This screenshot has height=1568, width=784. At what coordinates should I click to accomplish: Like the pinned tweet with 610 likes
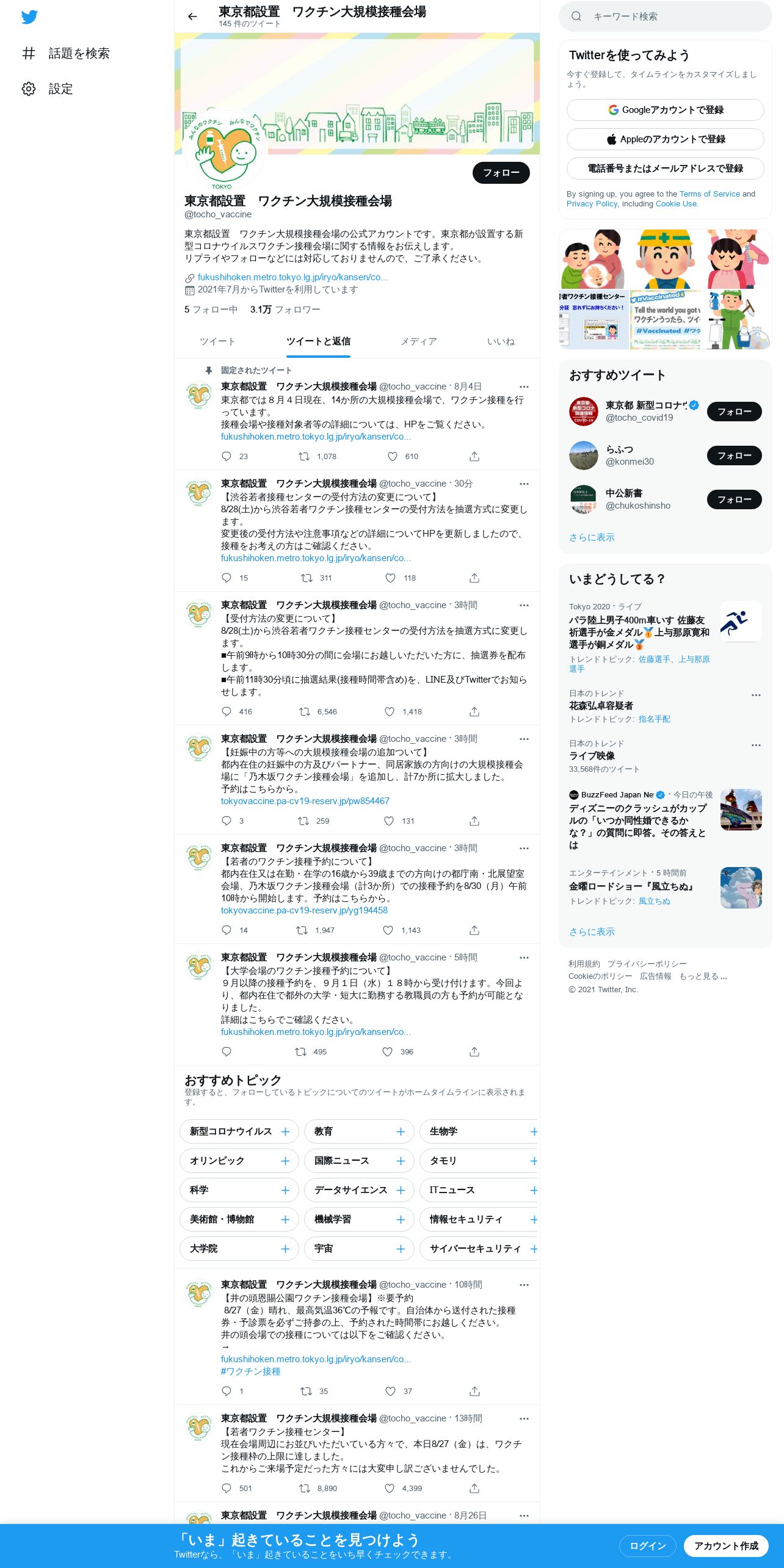[393, 456]
